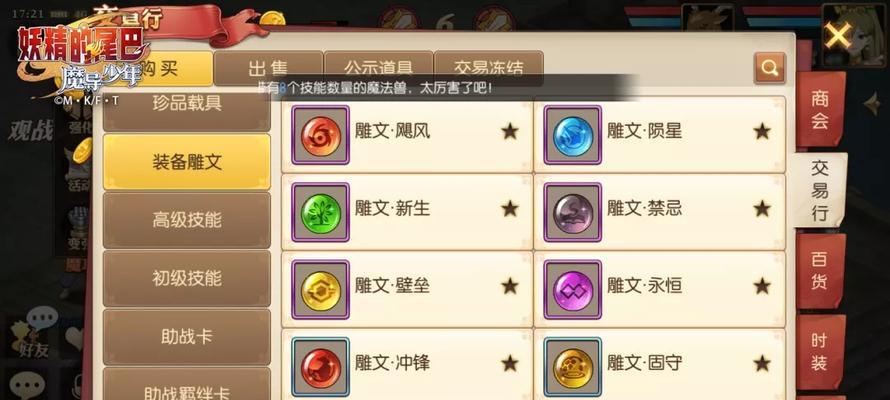
Task: Switch to the 交易冻结 tab
Action: point(488,68)
